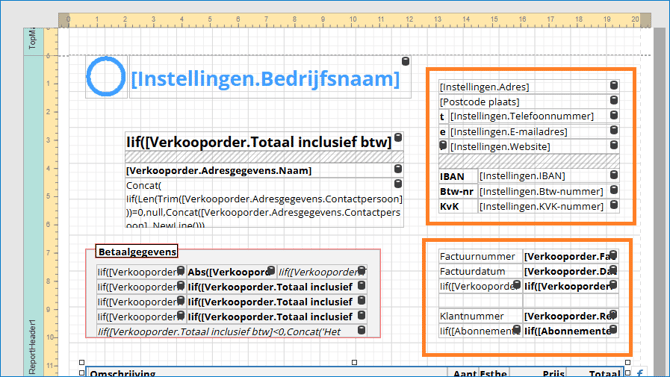The image size is (670, 377).
Task: Click the data-binding icon beside E-mailadres
Action: [614, 130]
